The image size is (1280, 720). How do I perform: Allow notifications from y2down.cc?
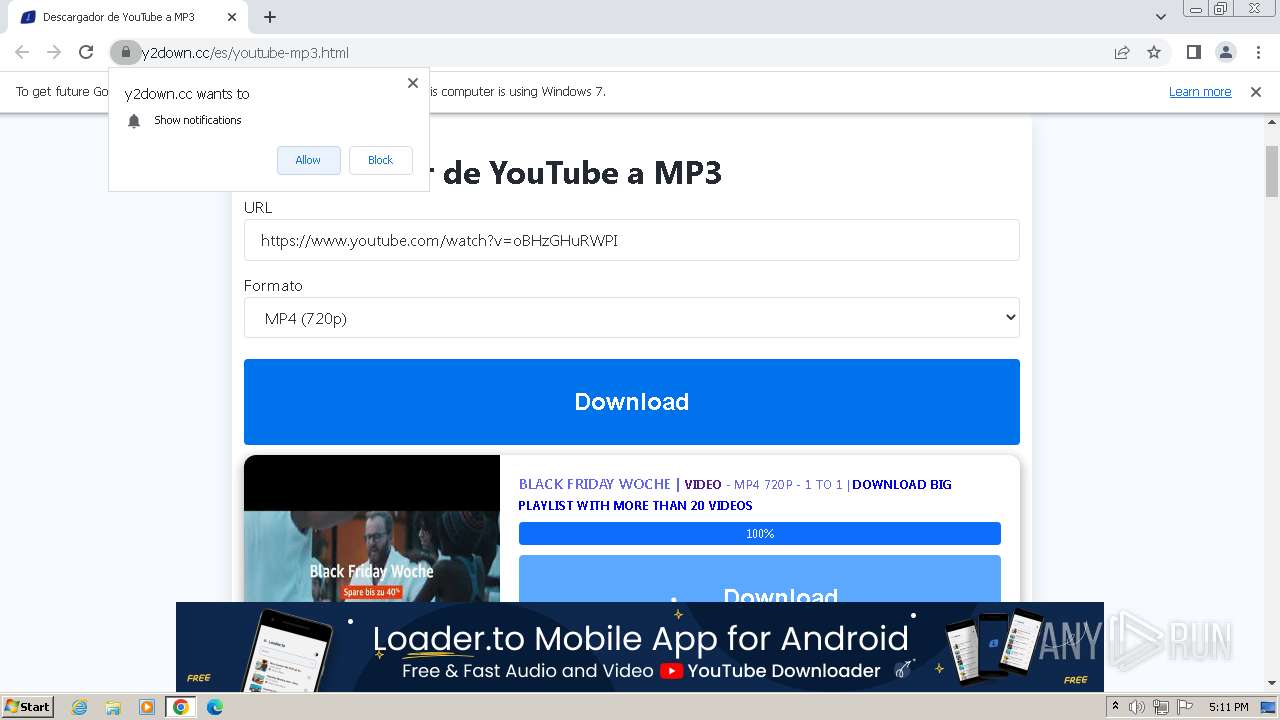click(308, 160)
